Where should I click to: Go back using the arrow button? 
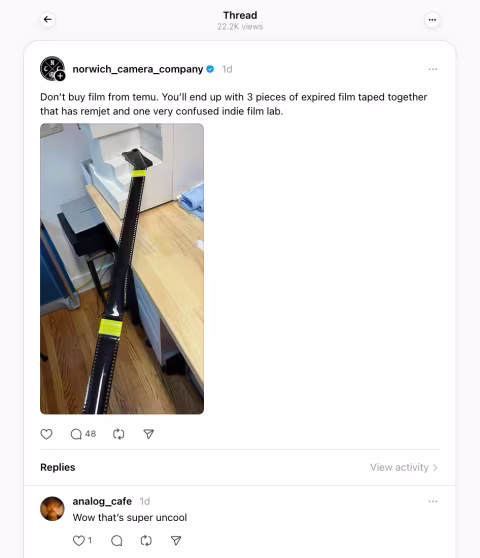(x=48, y=20)
